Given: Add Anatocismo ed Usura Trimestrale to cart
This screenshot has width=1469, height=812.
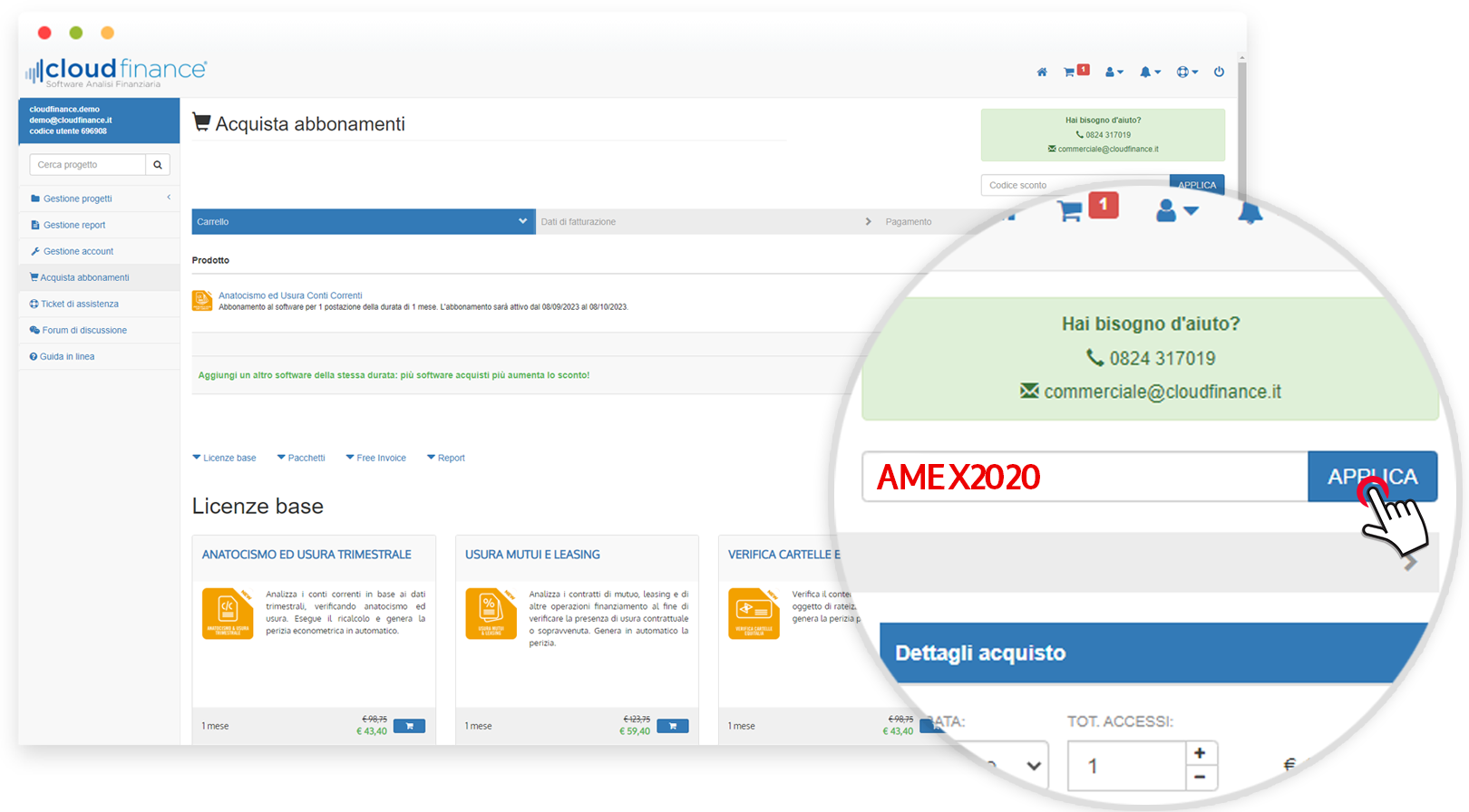Looking at the screenshot, I should pos(409,726).
